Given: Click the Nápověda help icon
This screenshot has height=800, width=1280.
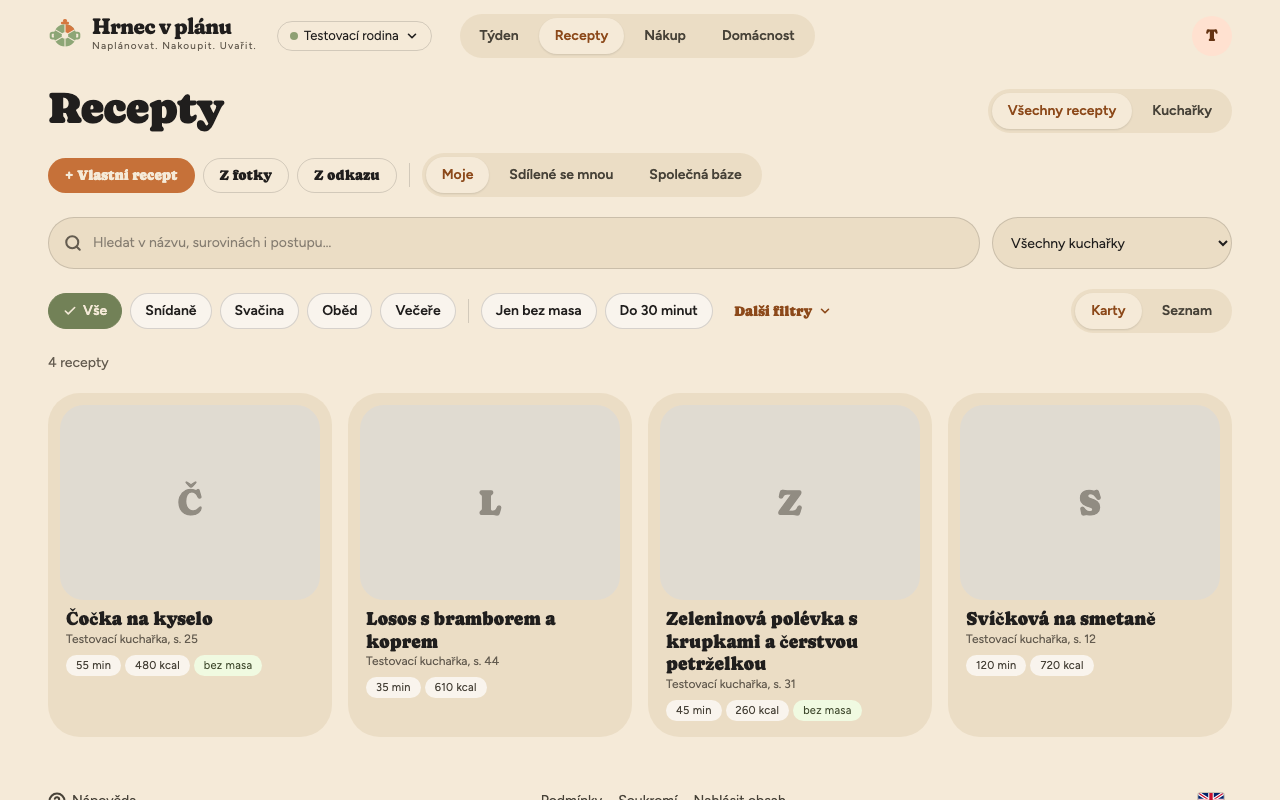Looking at the screenshot, I should [x=57, y=797].
